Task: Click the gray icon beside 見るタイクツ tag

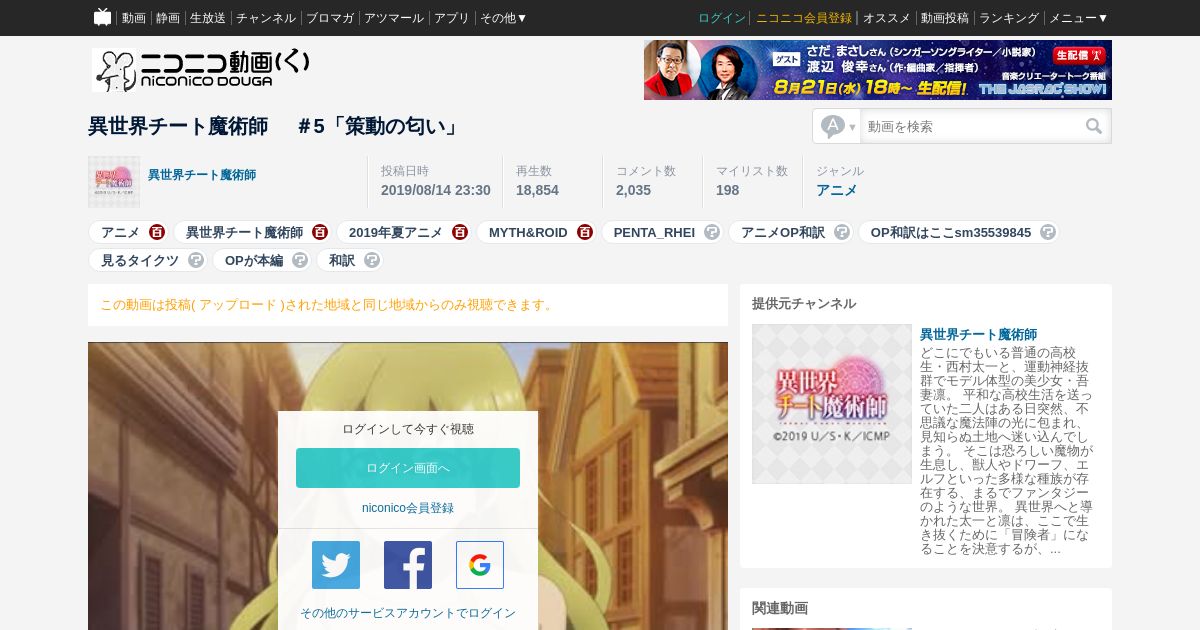Action: 196,260
